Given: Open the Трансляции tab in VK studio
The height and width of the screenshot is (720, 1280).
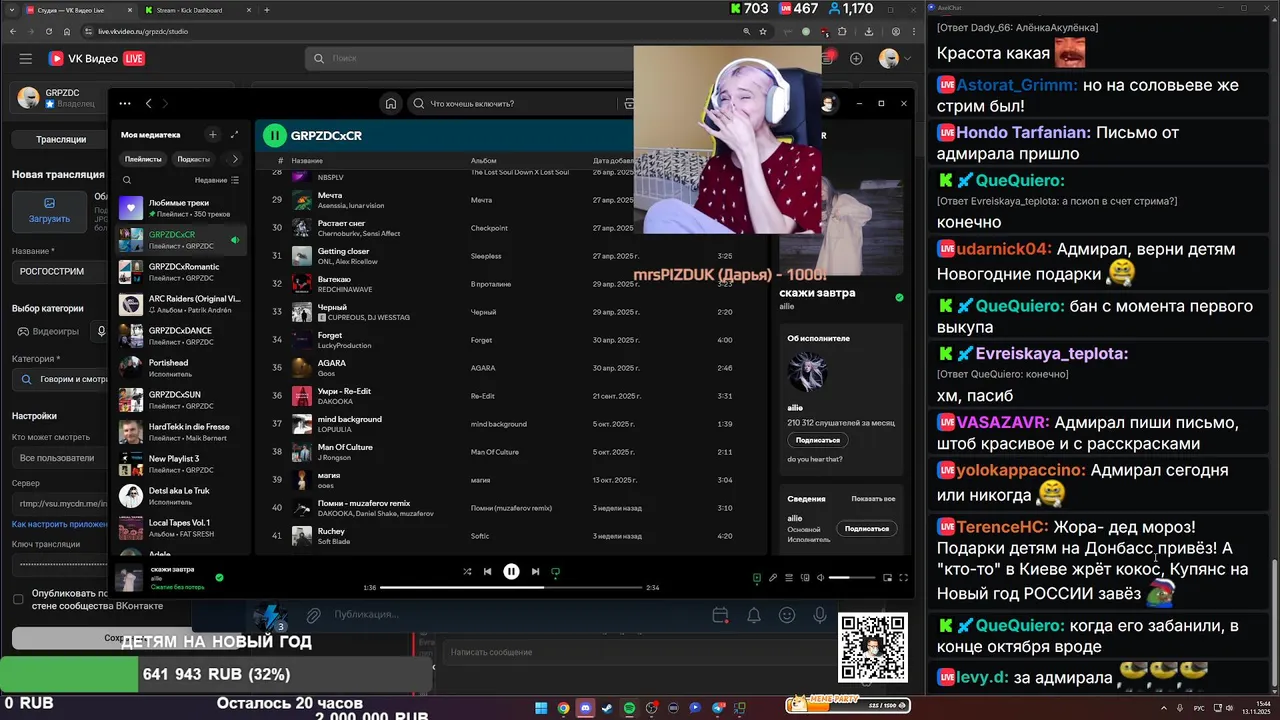Looking at the screenshot, I should (61, 140).
